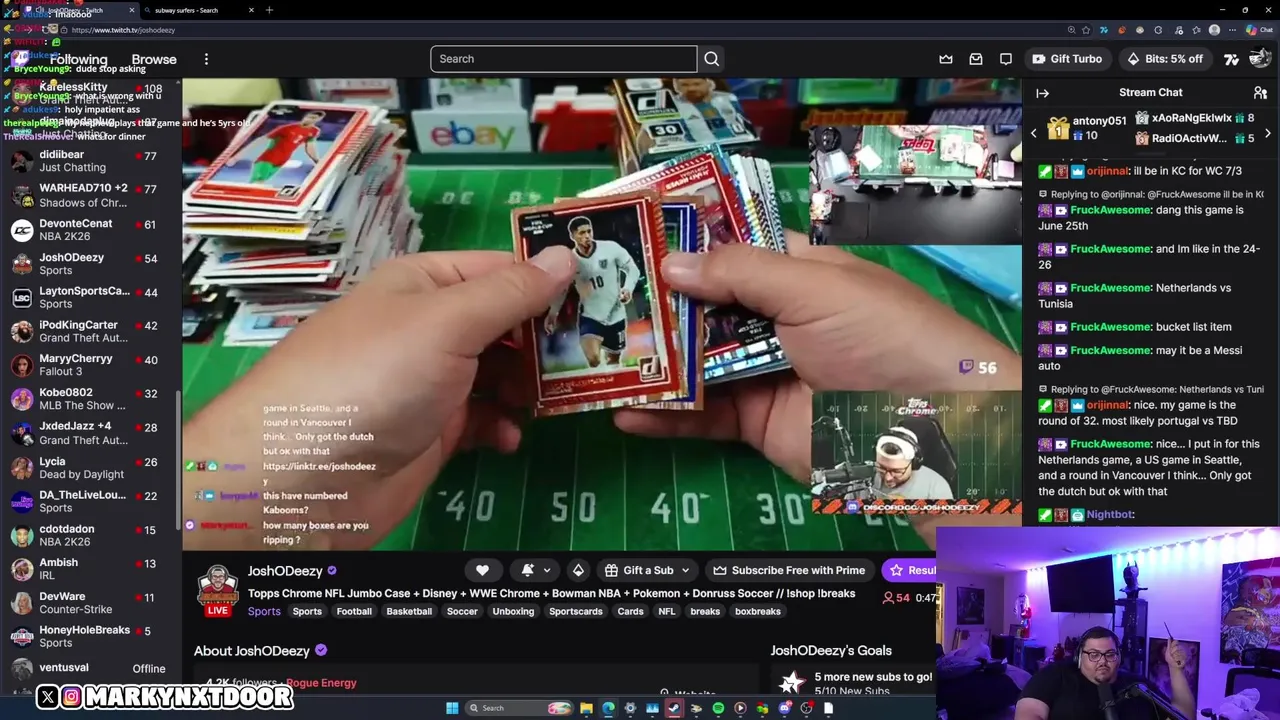
Task: Open Prime loot crown icon
Action: tap(946, 59)
